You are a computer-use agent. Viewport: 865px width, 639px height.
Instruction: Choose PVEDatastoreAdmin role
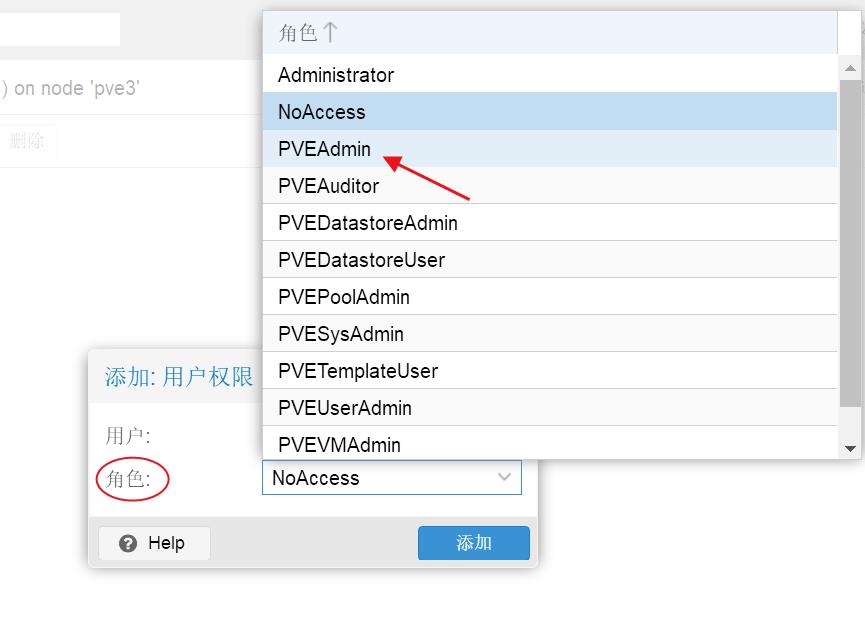[x=549, y=222]
